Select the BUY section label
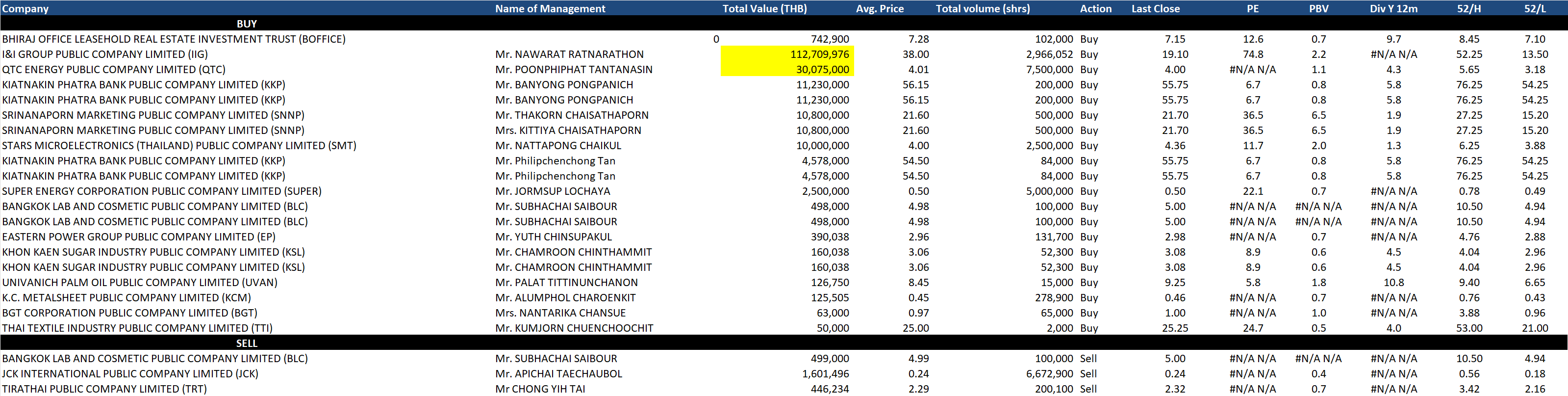Screen dimensions: 1568x396 click(x=247, y=24)
